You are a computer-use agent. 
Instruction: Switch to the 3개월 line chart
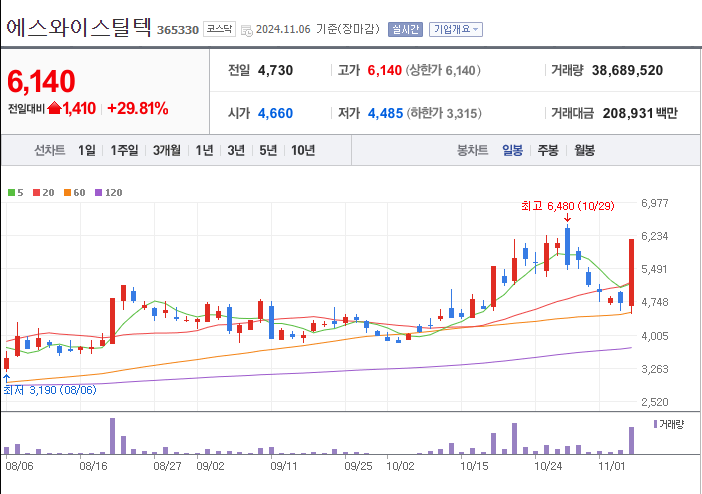[x=167, y=150]
